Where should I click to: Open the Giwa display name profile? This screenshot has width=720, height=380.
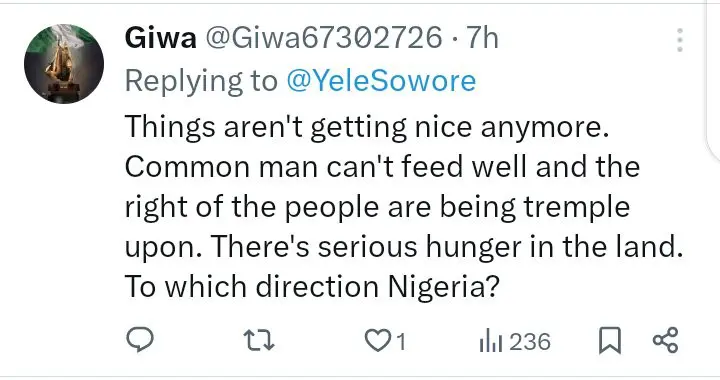coord(160,38)
